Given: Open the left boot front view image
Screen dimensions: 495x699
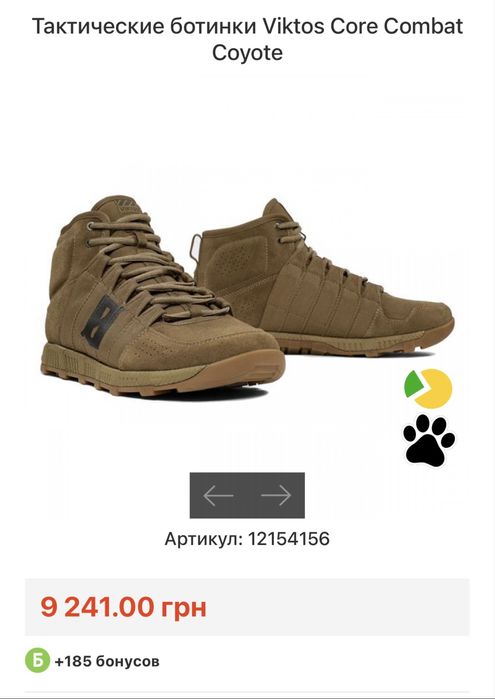Looking at the screenshot, I should coord(163,295).
